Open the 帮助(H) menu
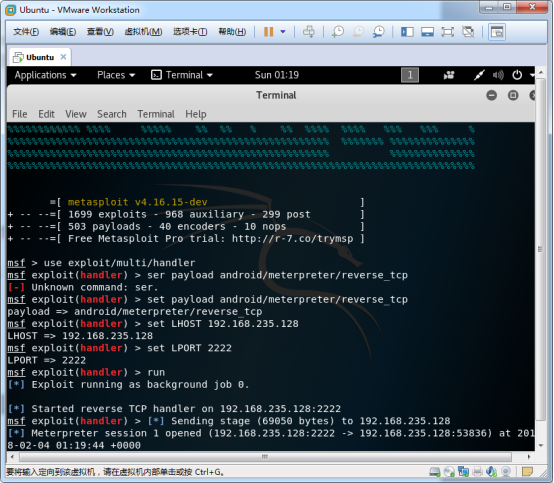Viewport: 554px width, 483px height. coord(232,32)
